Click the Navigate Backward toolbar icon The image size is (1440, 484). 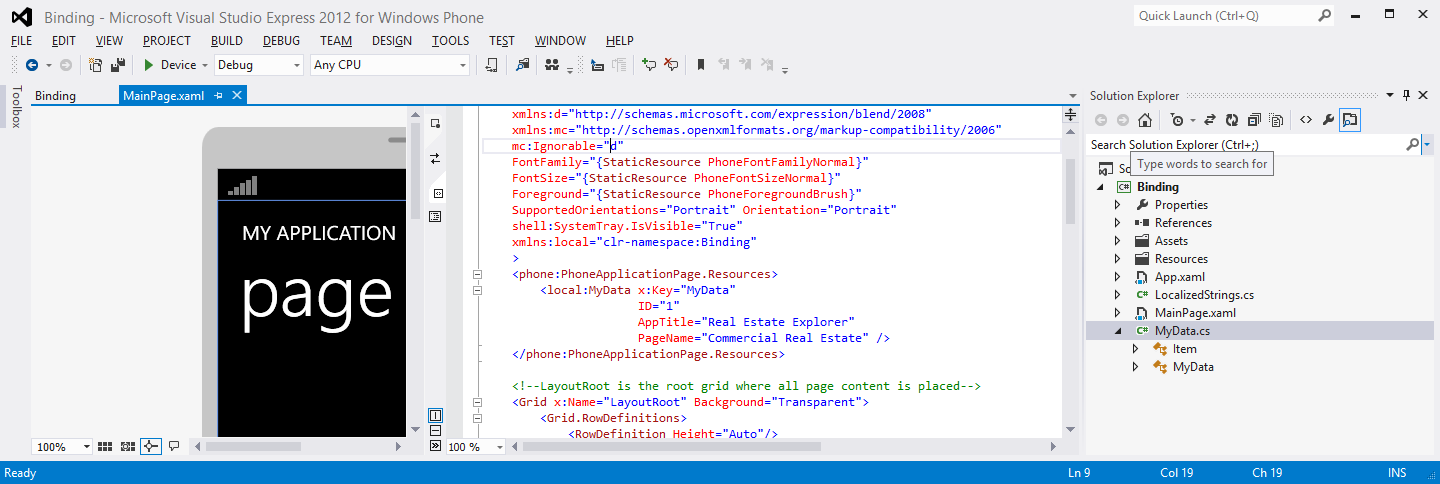pyautogui.click(x=32, y=65)
